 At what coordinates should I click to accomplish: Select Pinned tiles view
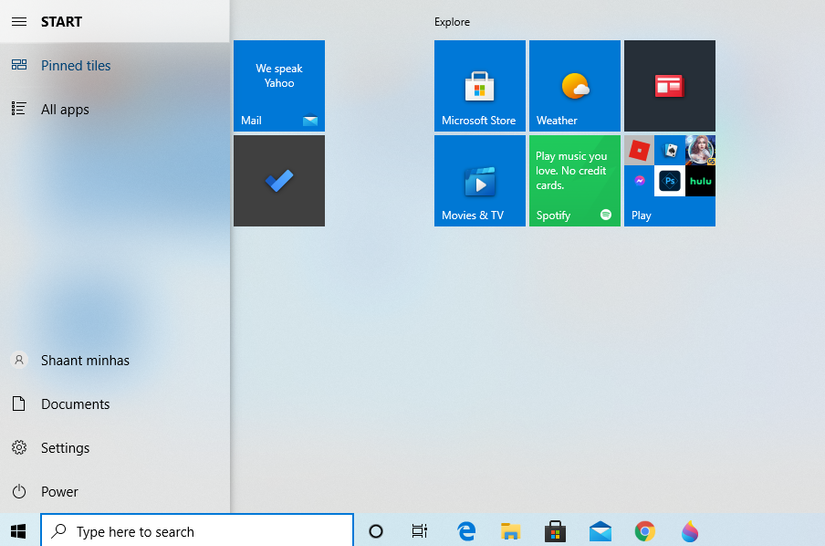[115, 65]
